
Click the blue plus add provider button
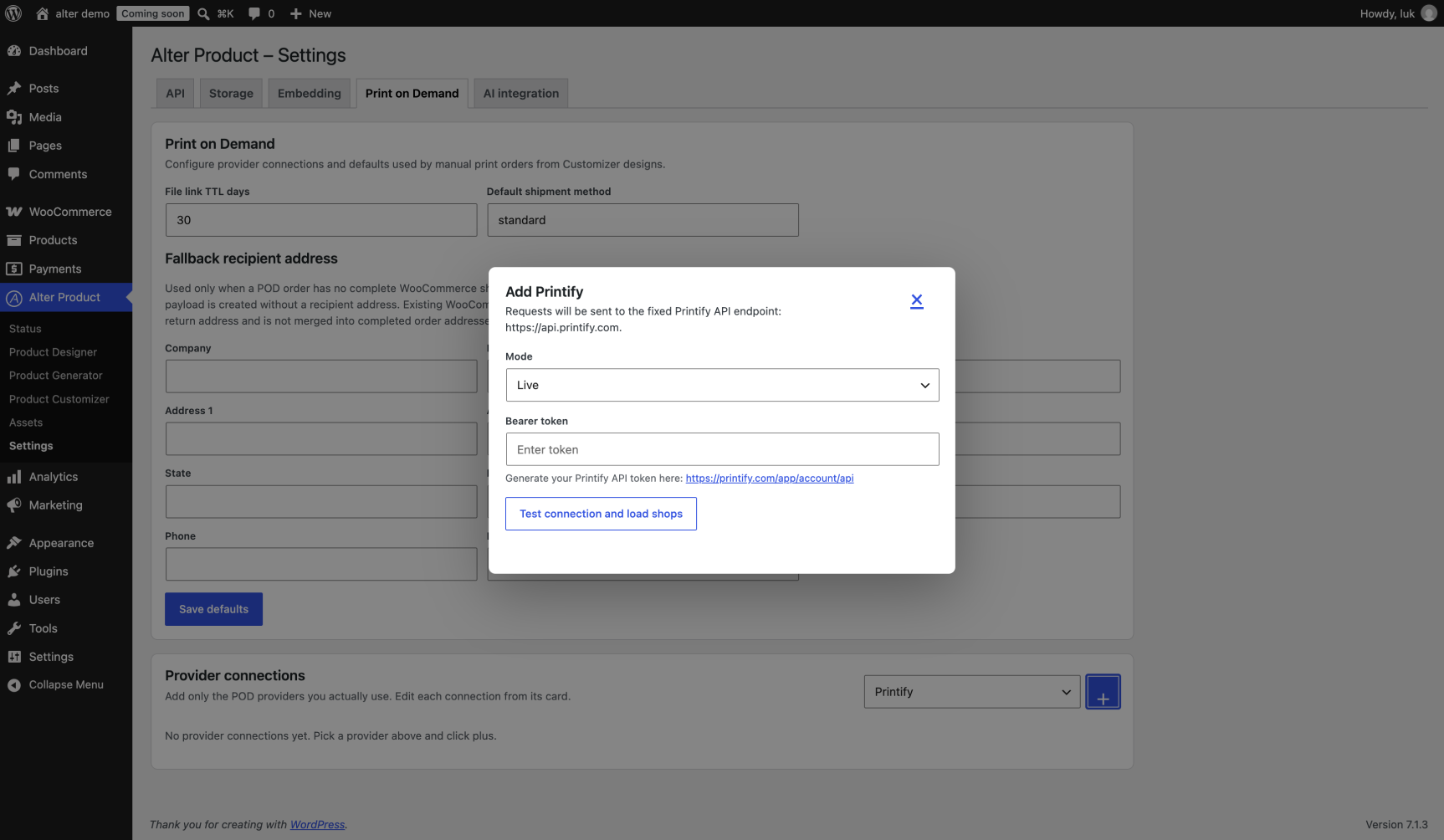[x=1103, y=692]
